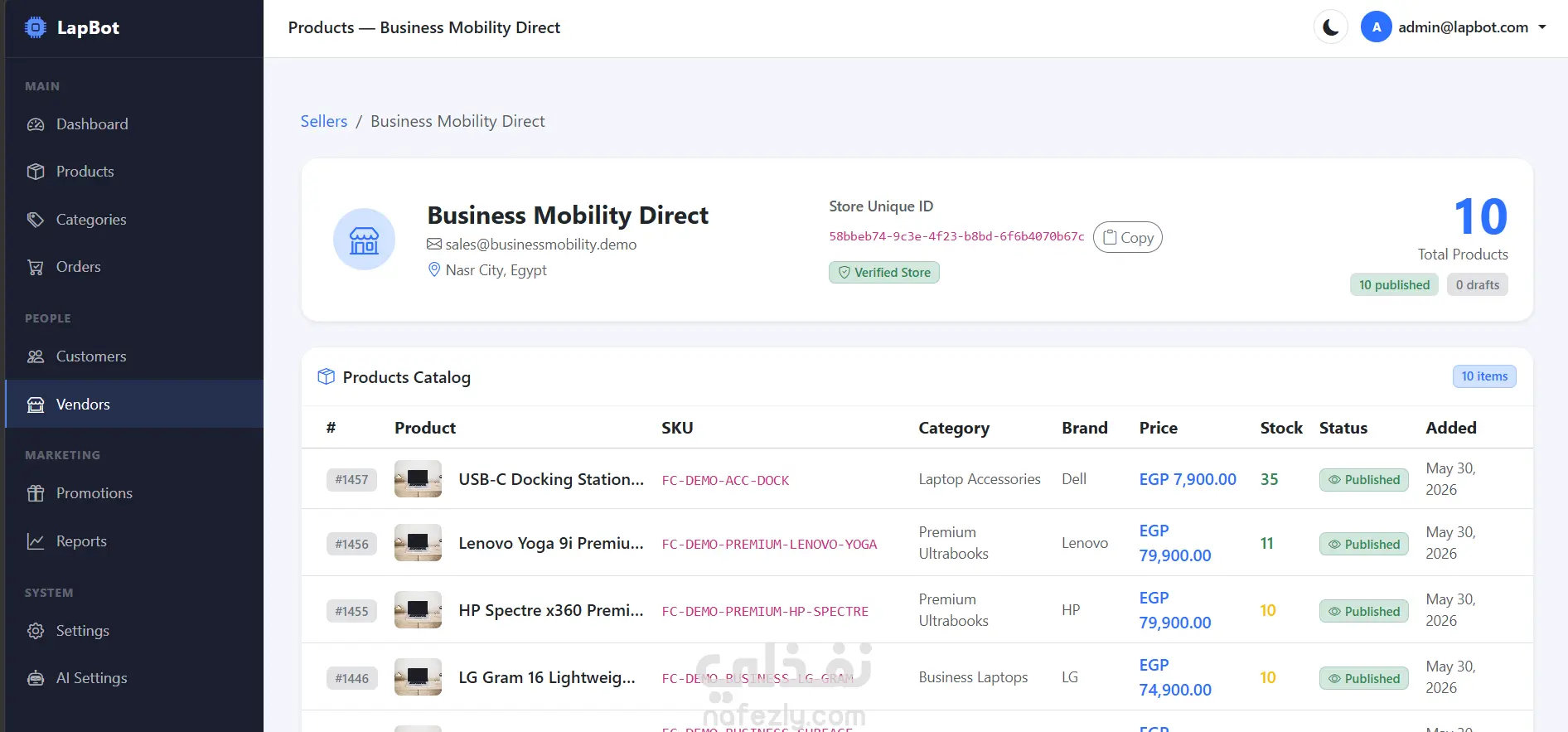
Task: Click the USB-C Docking Station product name
Action: point(551,479)
